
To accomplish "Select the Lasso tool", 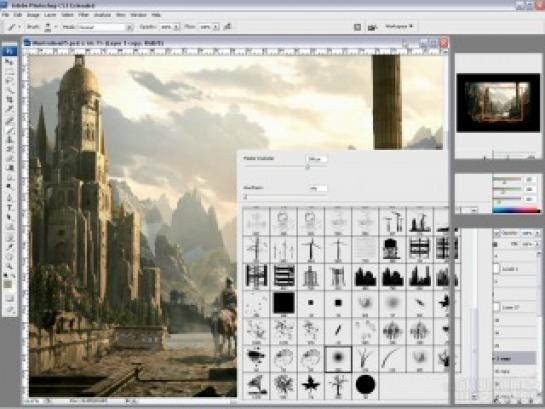I will point(9,80).
